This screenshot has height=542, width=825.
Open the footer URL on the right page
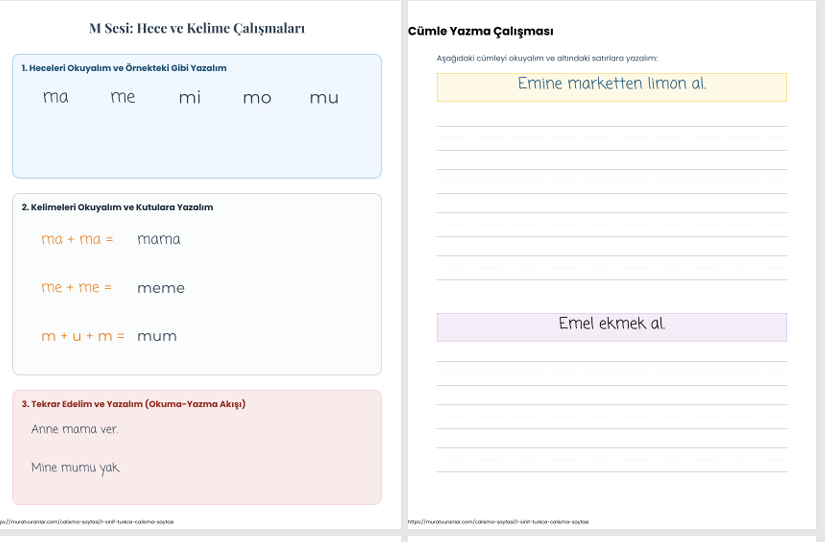click(498, 522)
